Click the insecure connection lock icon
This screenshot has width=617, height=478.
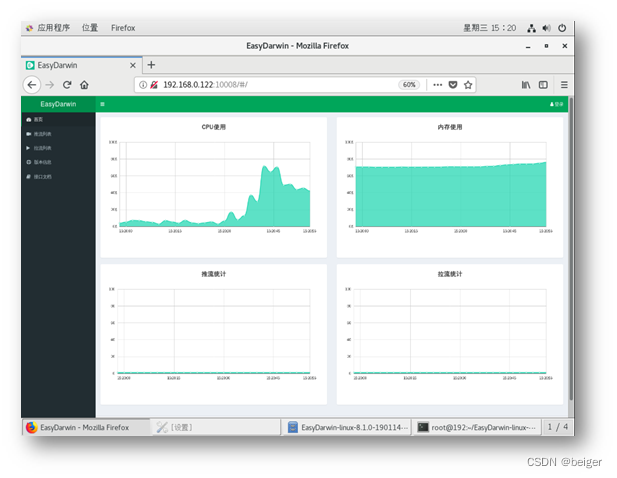point(154,85)
